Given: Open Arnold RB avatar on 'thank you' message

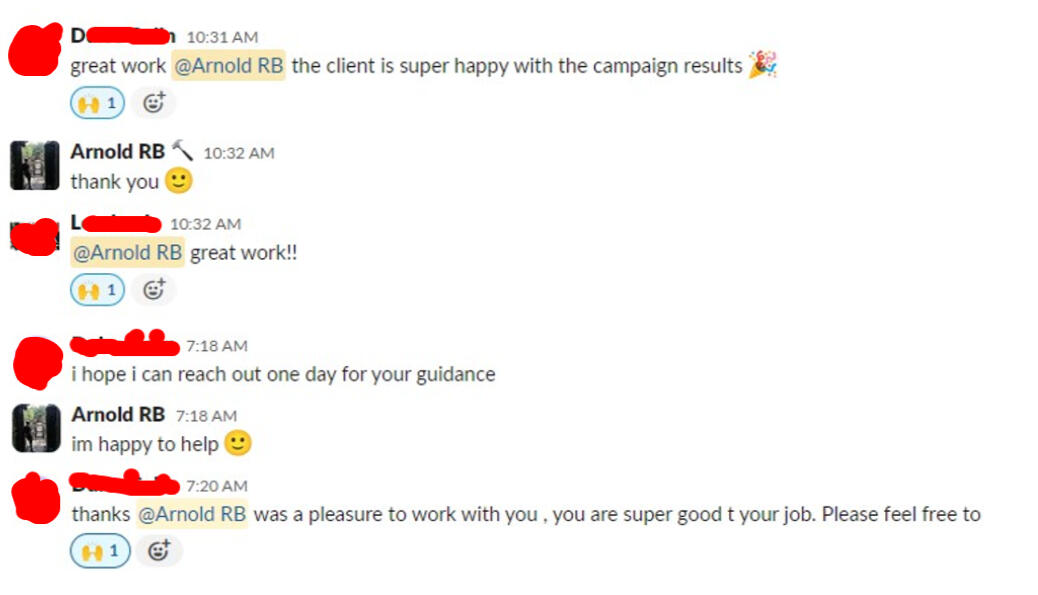Looking at the screenshot, I should pos(34,165).
